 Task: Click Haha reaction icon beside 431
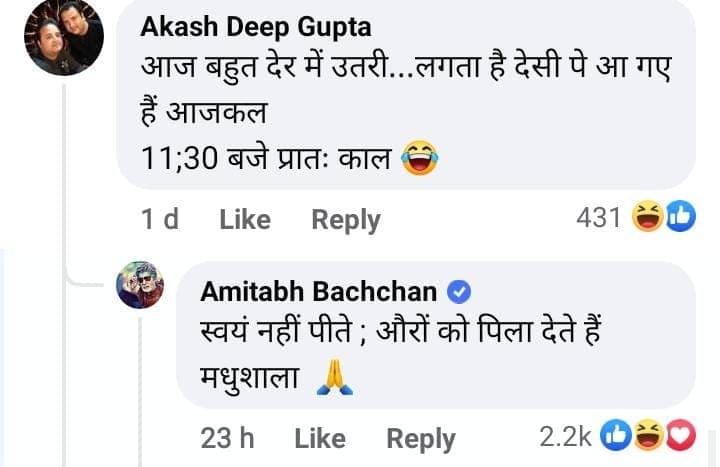(x=650, y=217)
